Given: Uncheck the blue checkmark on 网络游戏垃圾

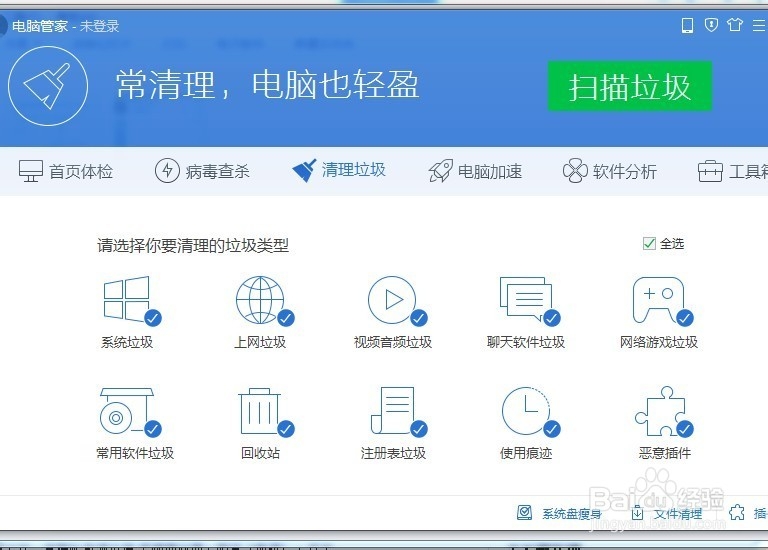Looking at the screenshot, I should 685,318.
